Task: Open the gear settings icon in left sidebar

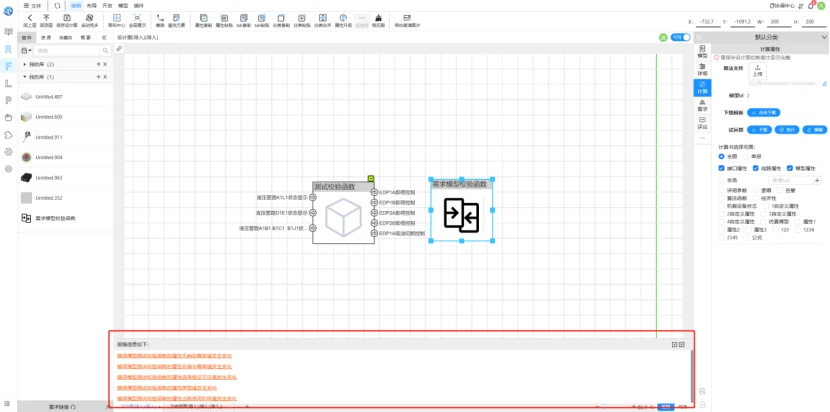Action: [x=8, y=152]
